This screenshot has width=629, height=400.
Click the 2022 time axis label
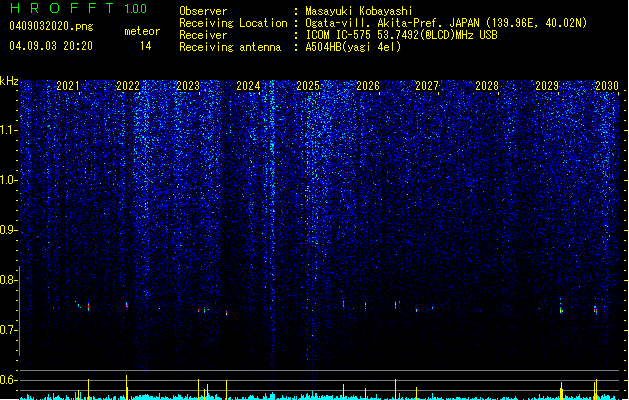128,85
